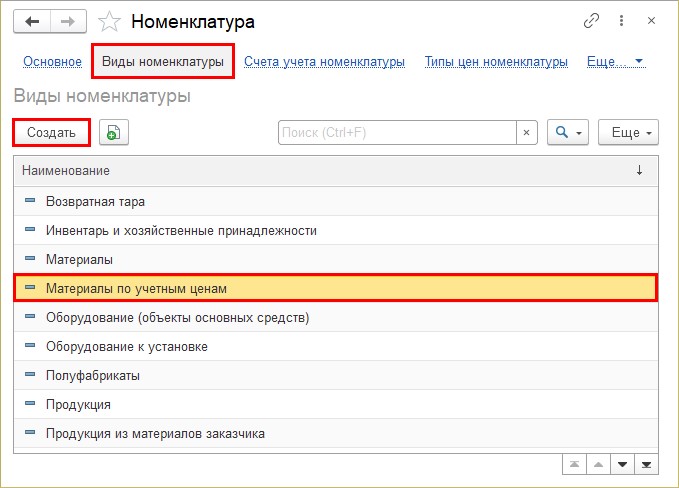Image resolution: width=679 pixels, height=488 pixels.
Task: Open the three-dot options menu
Action: 621,20
